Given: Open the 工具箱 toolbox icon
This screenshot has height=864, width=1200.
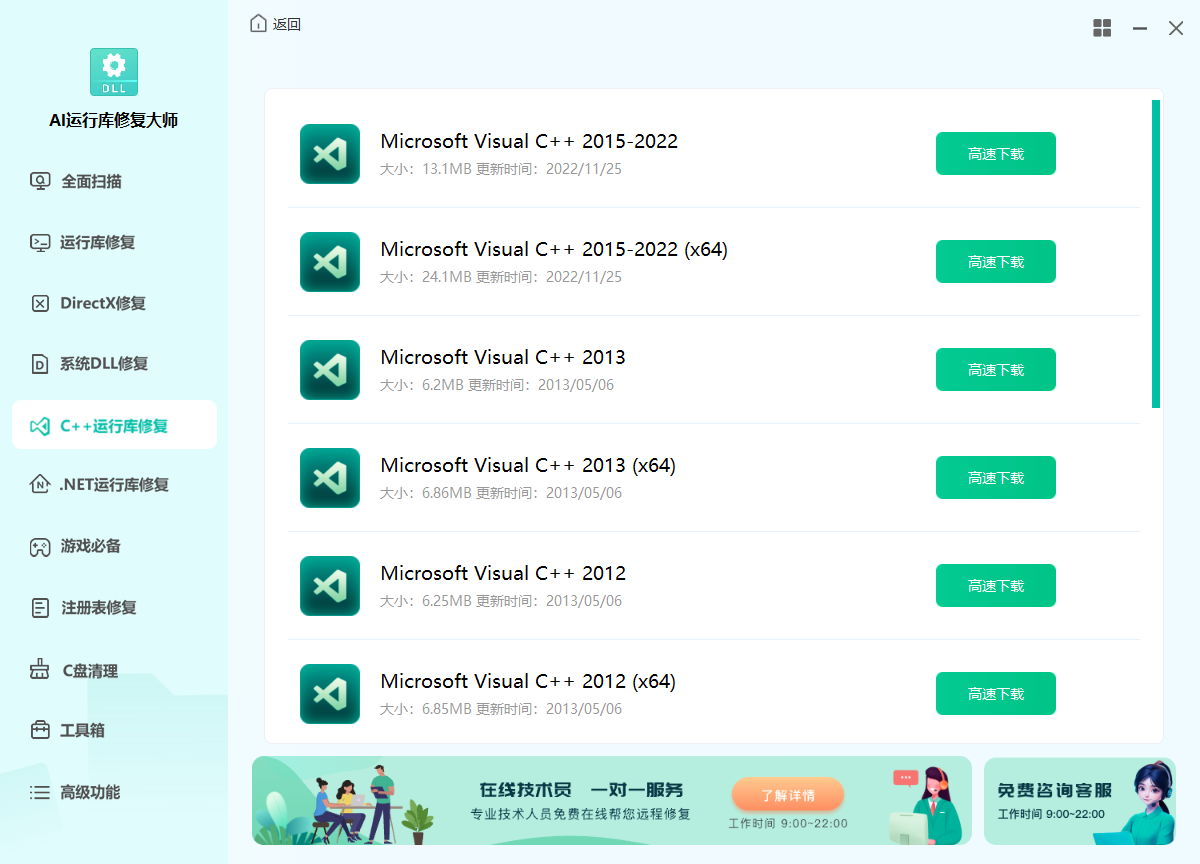Looking at the screenshot, I should tap(40, 730).
